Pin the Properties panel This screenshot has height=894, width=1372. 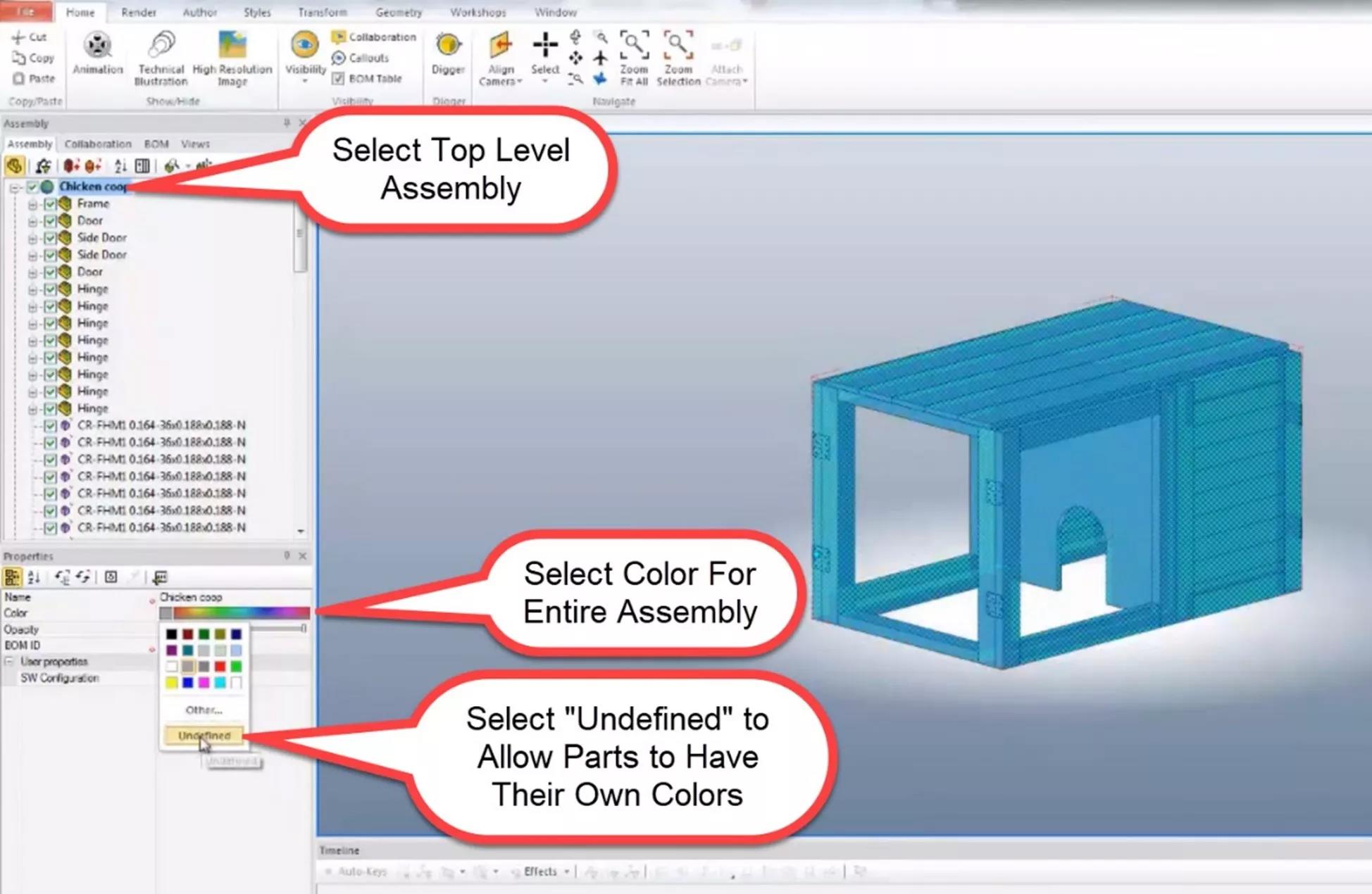click(287, 555)
